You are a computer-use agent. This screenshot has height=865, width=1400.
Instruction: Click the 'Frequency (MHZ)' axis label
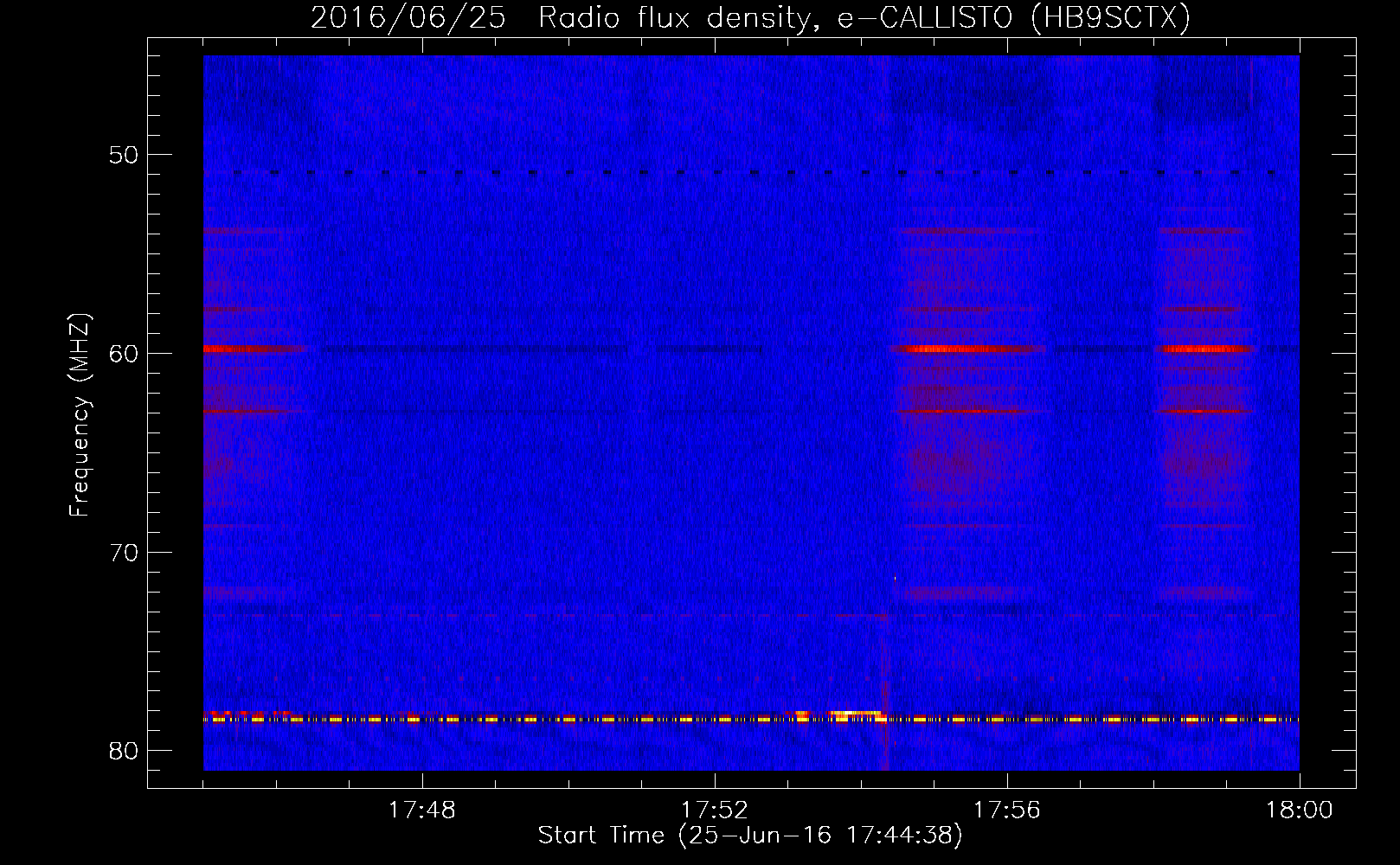(80, 415)
